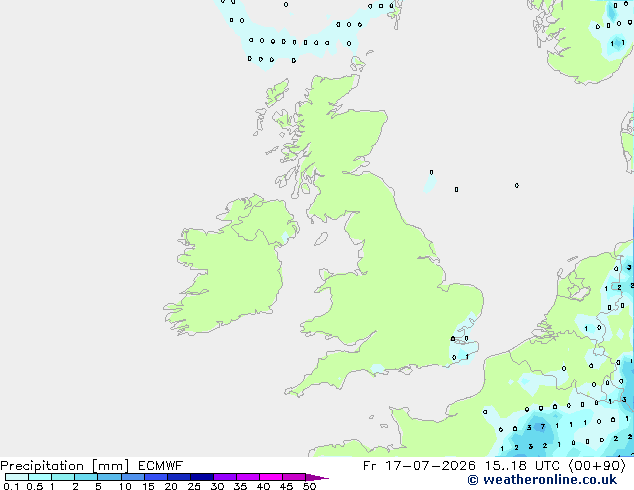Select the legend swatch between 0.5 and 1
Viewport: 634px width, 490px height.
pos(40,477)
